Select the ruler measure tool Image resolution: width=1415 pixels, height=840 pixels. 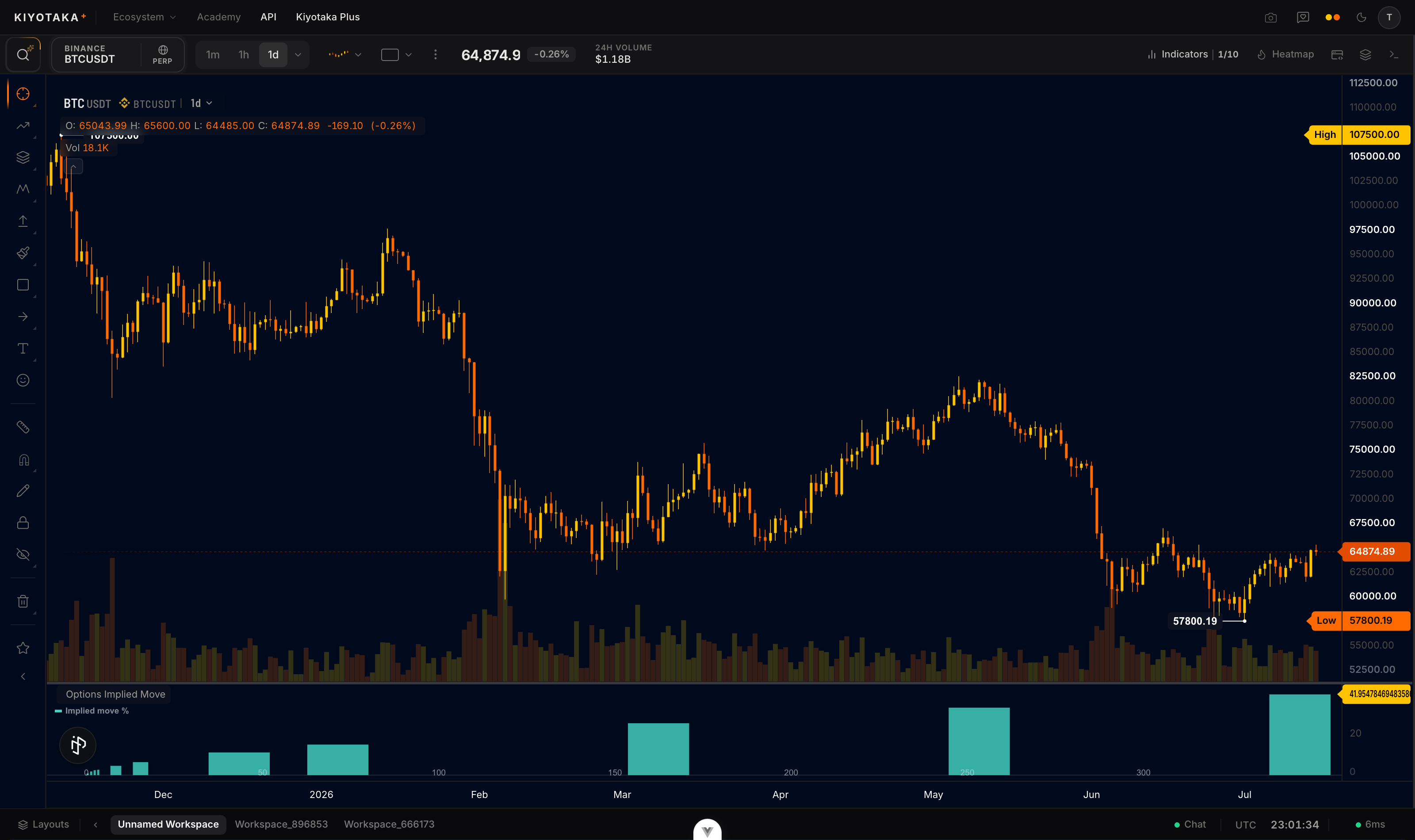point(23,427)
